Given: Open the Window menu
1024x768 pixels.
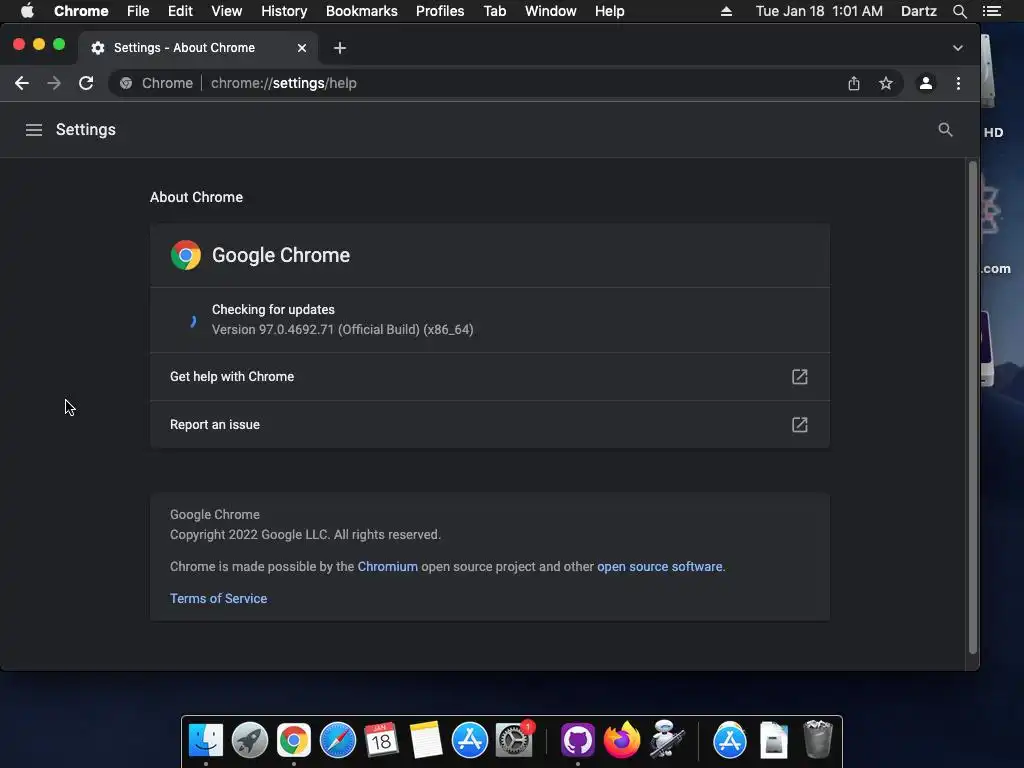Looking at the screenshot, I should pos(551,11).
